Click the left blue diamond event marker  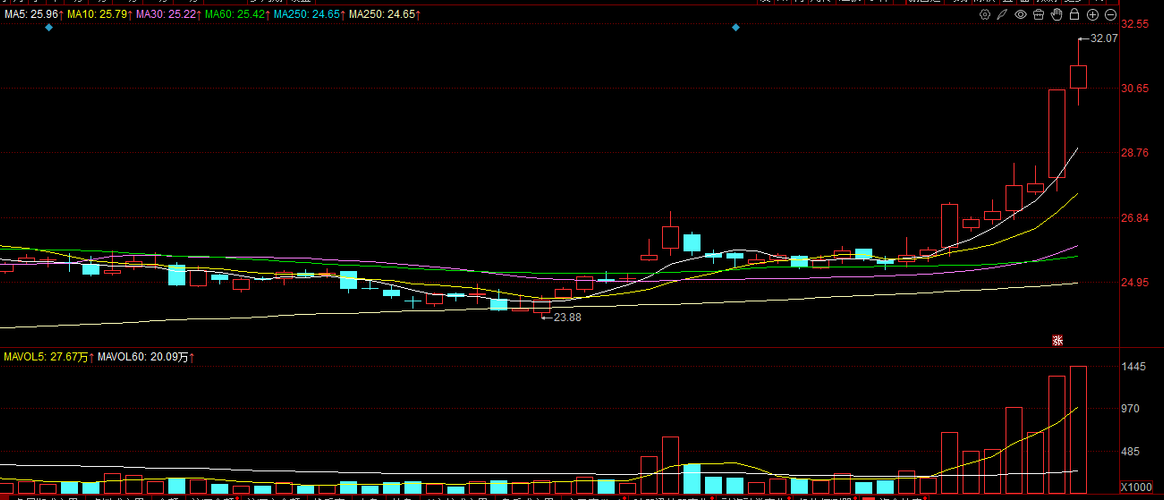point(48,27)
